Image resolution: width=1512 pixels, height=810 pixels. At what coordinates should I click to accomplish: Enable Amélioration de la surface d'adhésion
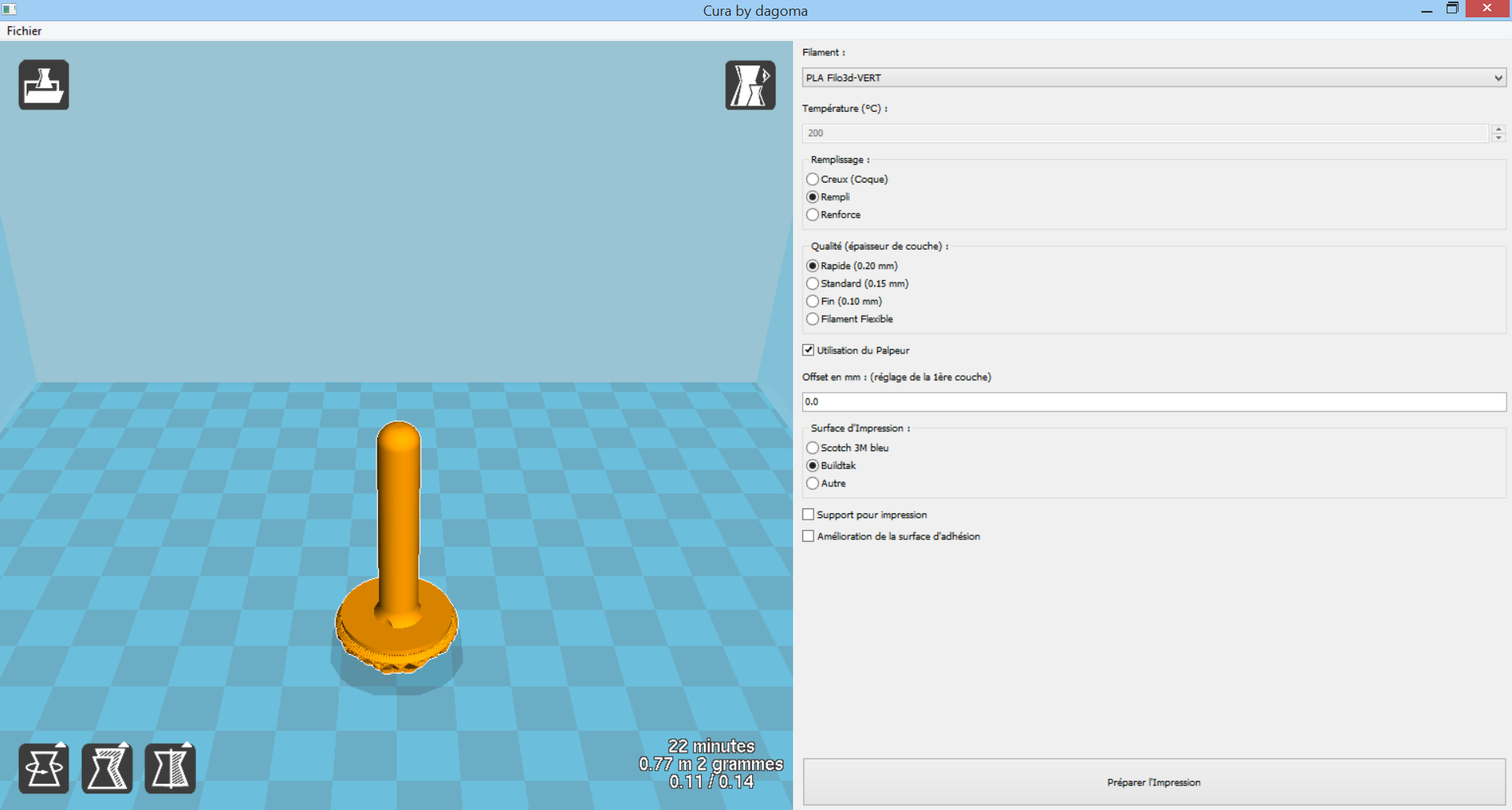pyautogui.click(x=808, y=536)
